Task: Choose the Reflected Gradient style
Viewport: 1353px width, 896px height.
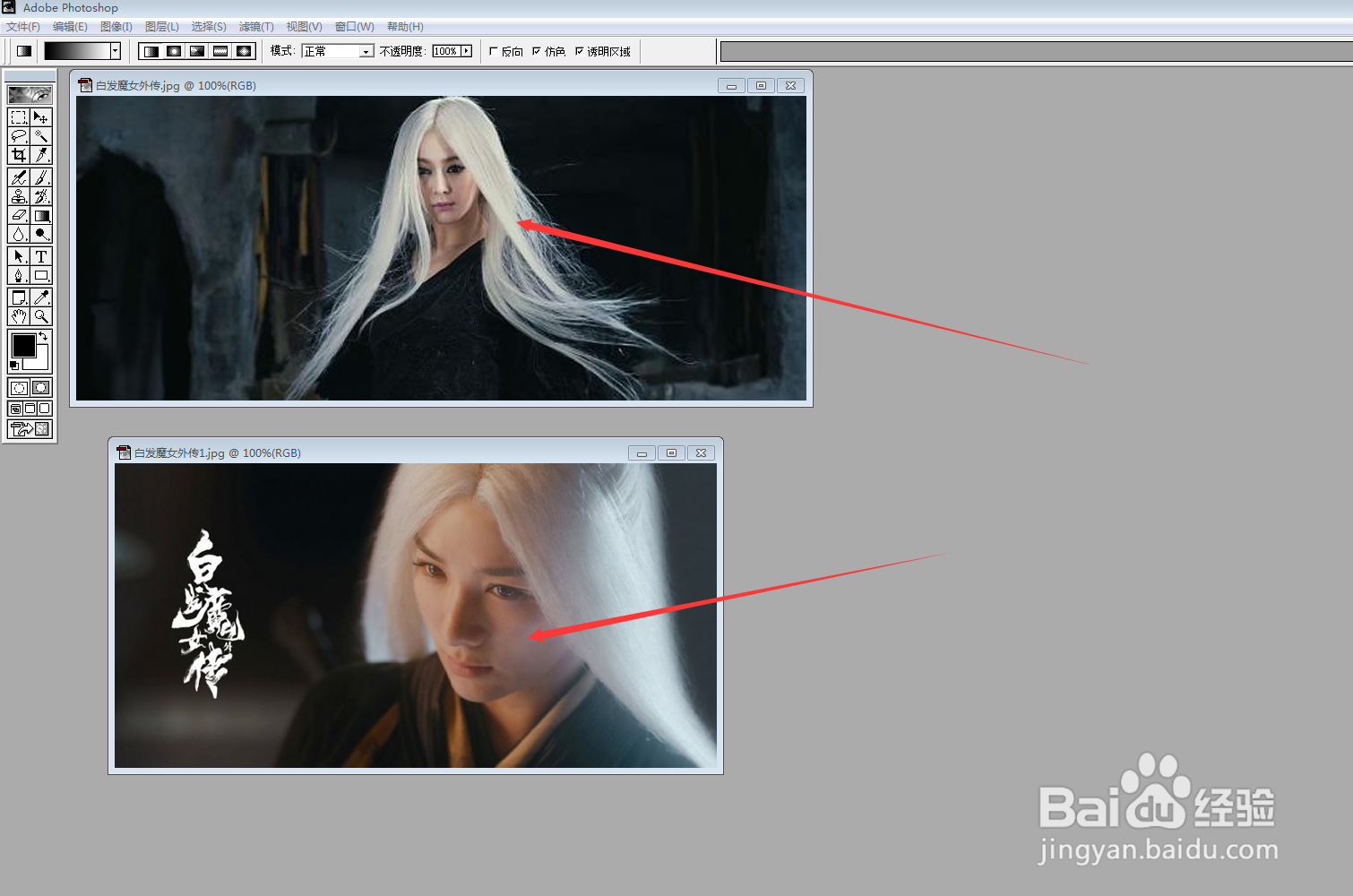Action: point(220,51)
